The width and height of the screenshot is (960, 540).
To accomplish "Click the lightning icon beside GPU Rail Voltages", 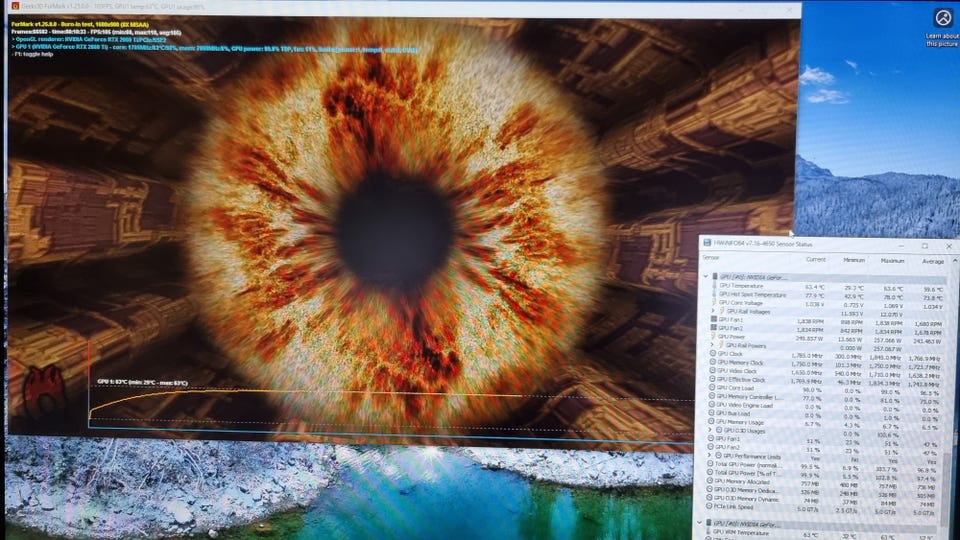I will point(722,310).
